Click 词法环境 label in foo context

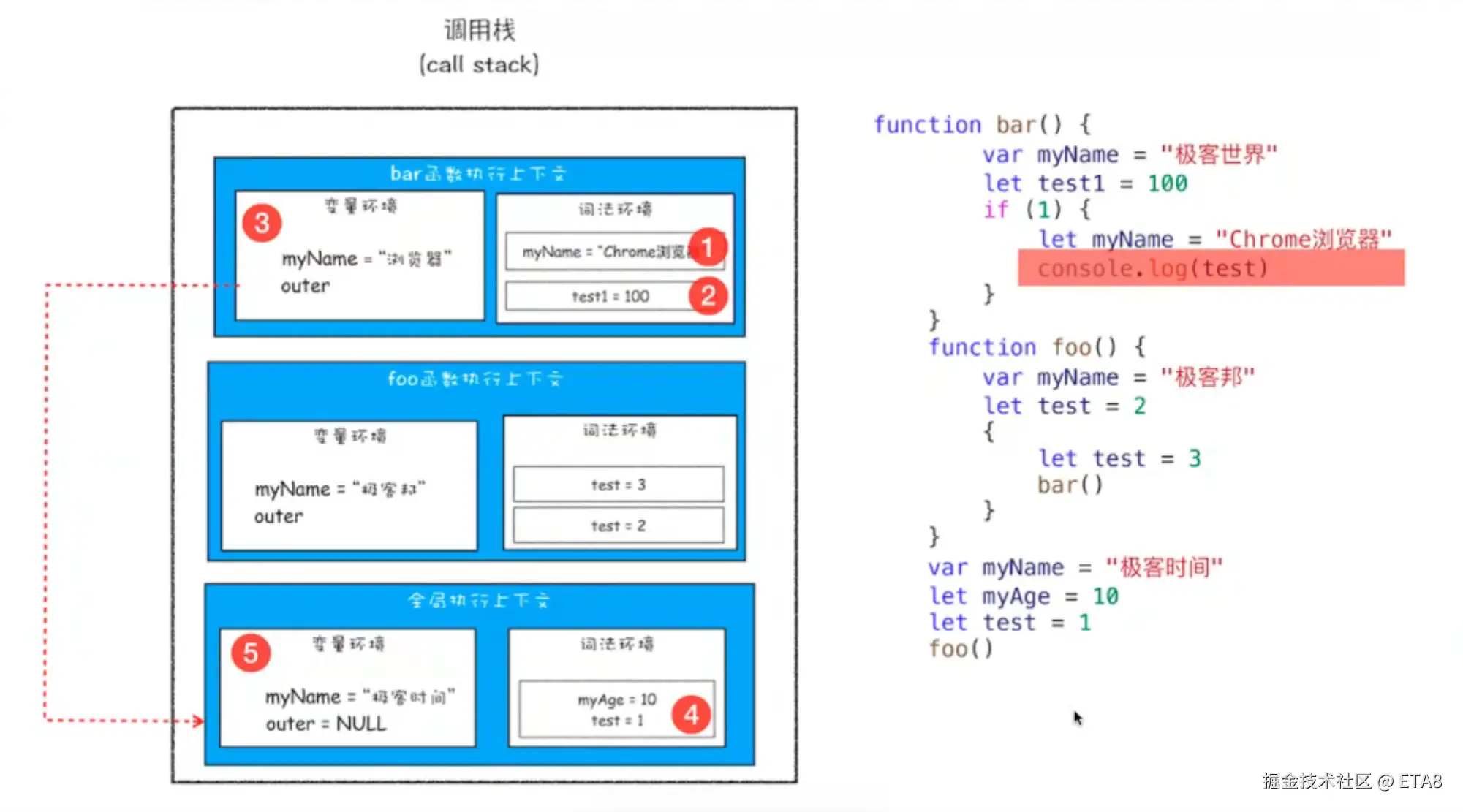(x=619, y=430)
